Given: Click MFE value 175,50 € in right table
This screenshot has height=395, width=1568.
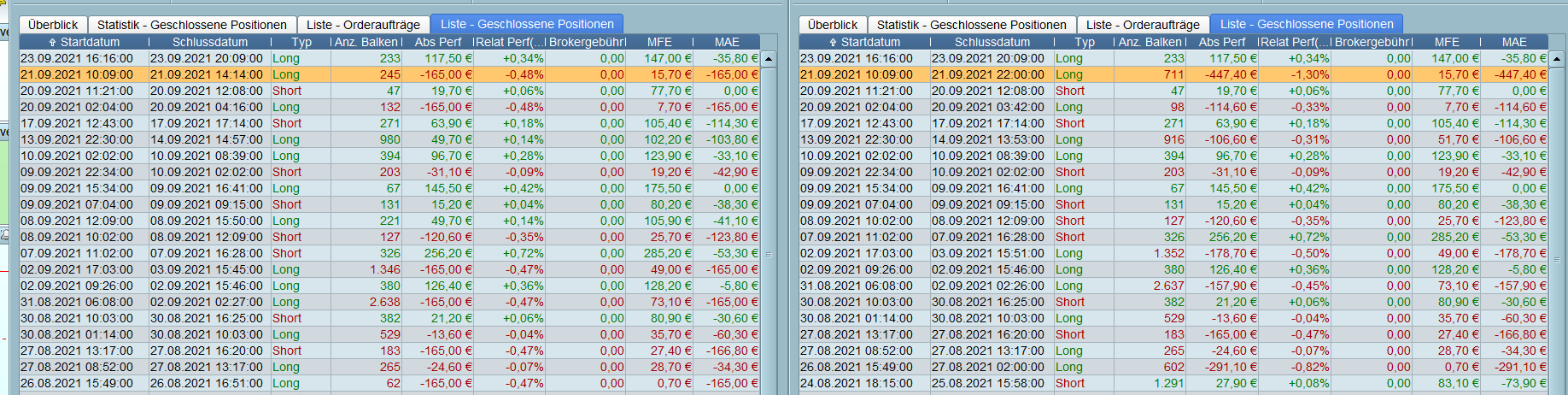Looking at the screenshot, I should tap(1455, 188).
